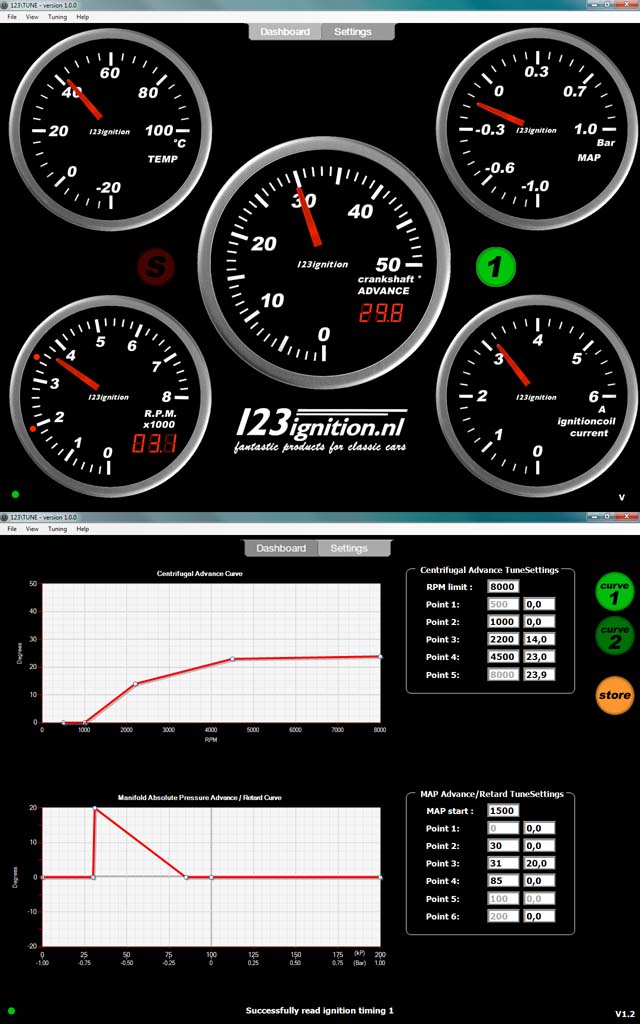
Task: Click the green status dot beside the ignition timing message
Action: [11, 1011]
